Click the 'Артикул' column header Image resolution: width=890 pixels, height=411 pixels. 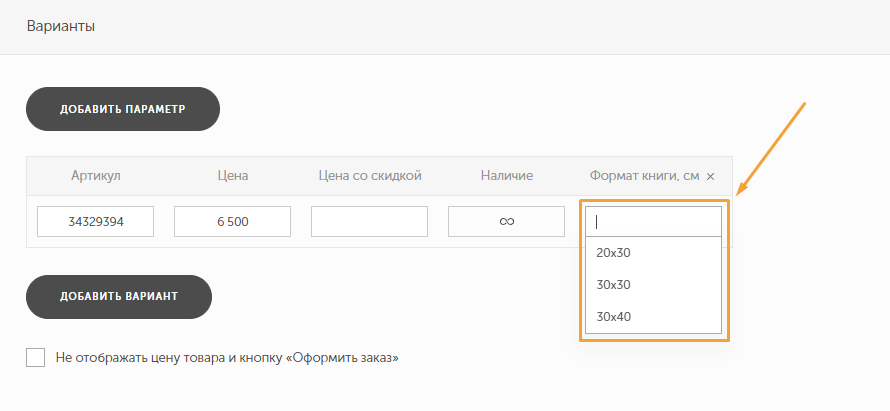click(96, 176)
